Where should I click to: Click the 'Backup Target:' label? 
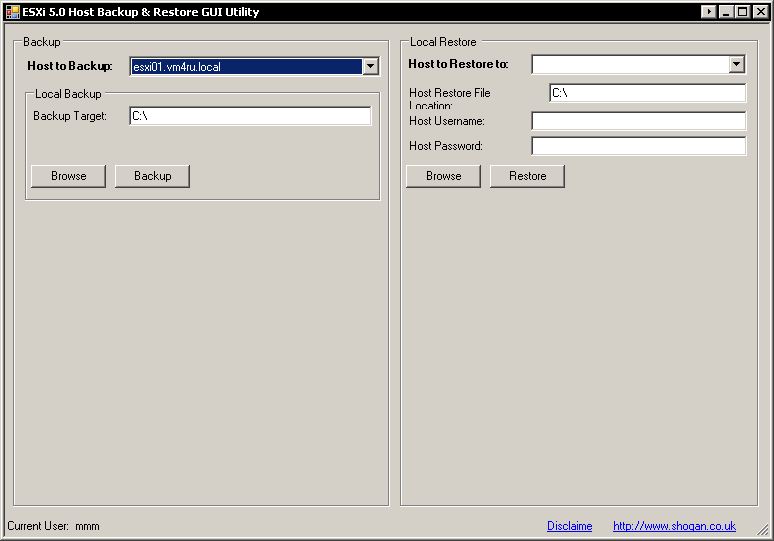tap(70, 116)
